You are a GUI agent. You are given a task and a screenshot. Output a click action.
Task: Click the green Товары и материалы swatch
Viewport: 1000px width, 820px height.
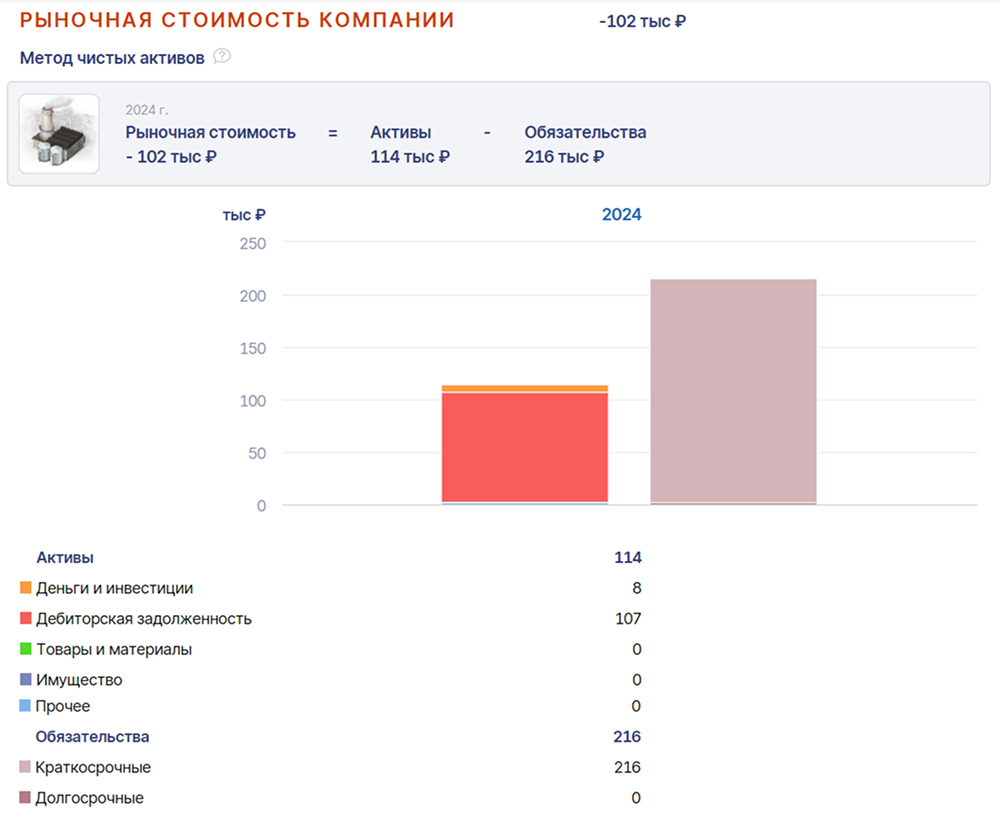(26, 648)
